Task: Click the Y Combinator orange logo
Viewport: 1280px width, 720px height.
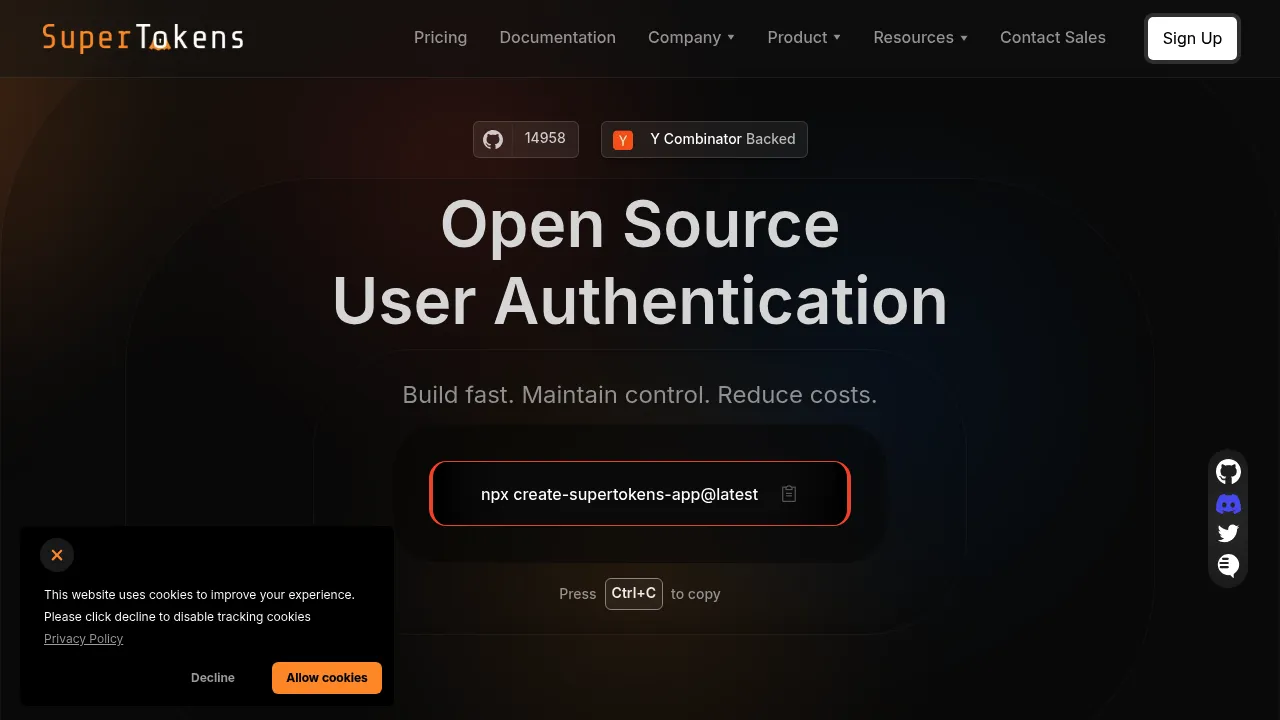Action: click(x=623, y=140)
